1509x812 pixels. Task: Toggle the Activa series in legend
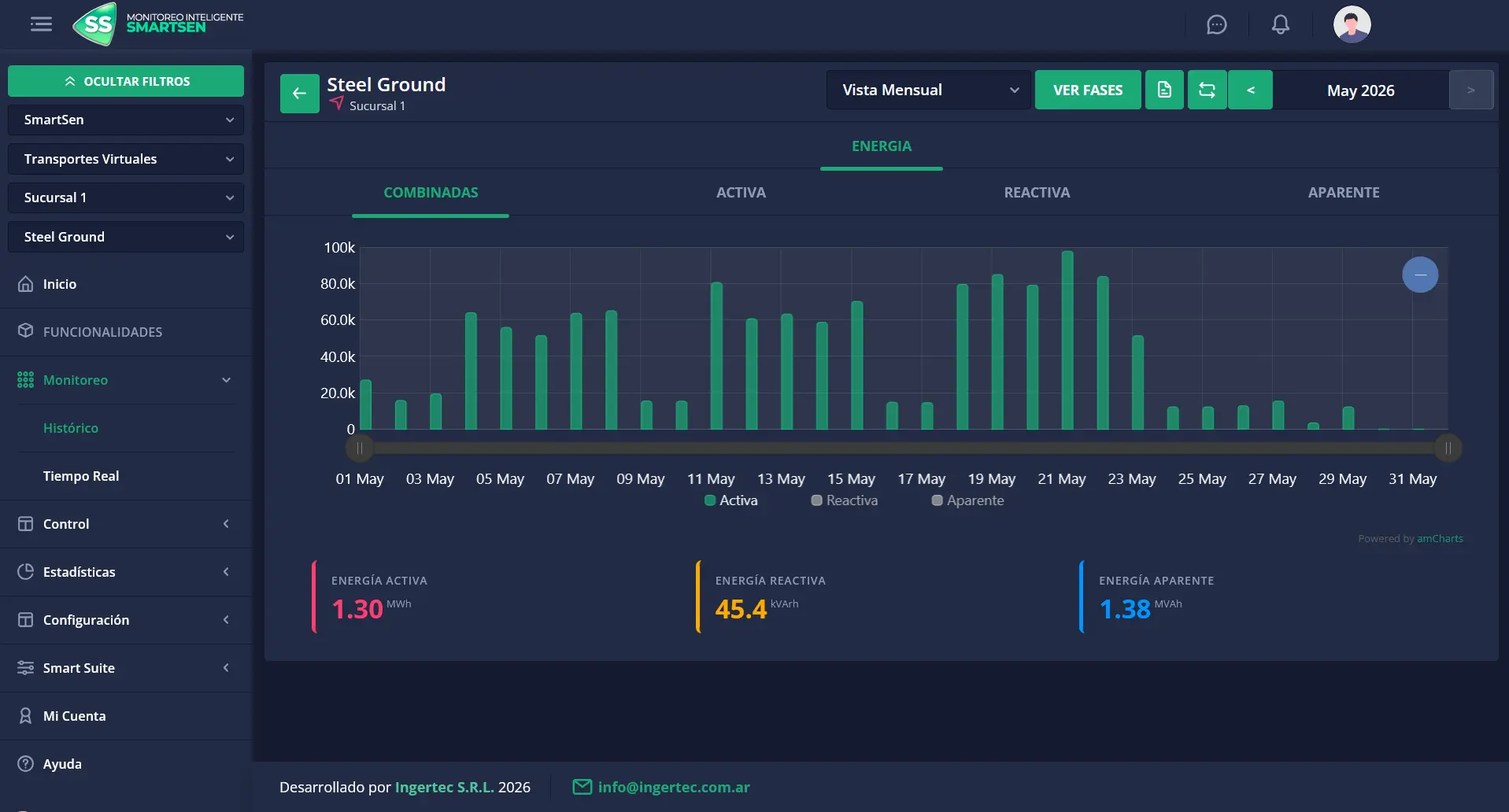pyautogui.click(x=731, y=500)
